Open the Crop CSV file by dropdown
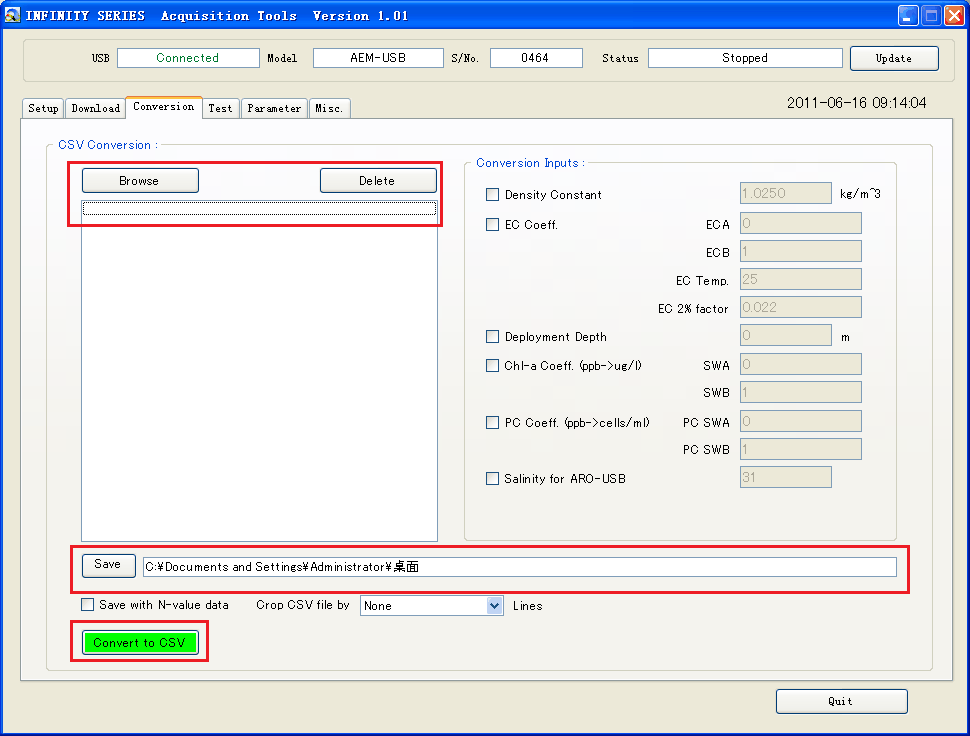Image resolution: width=970 pixels, height=736 pixels. coord(494,606)
